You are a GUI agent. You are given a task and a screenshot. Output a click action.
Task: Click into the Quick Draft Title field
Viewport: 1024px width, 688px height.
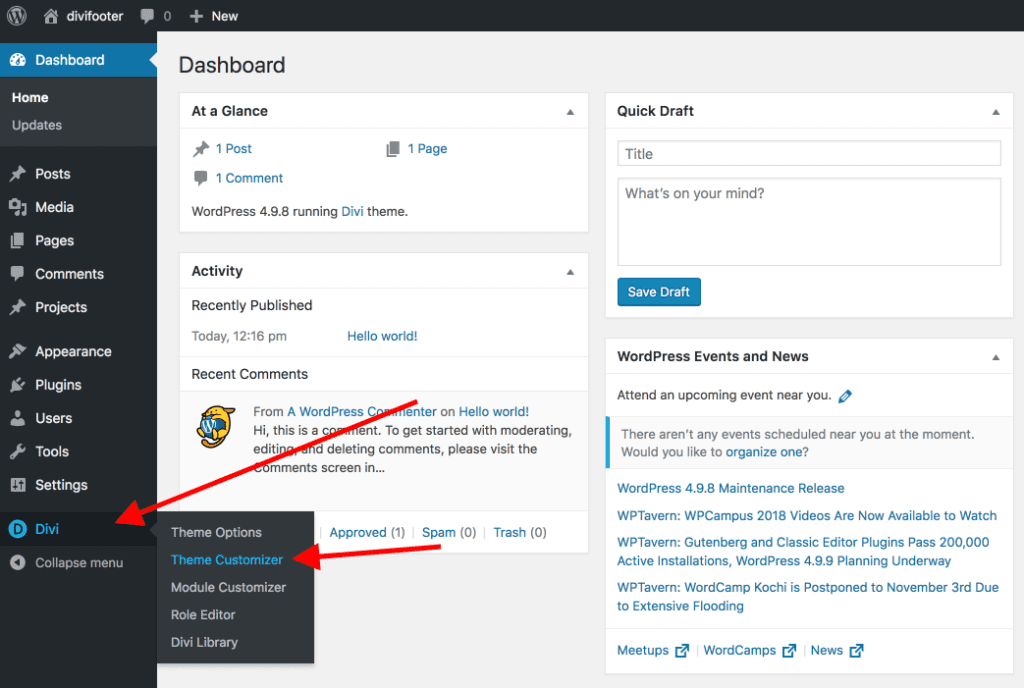tap(808, 153)
